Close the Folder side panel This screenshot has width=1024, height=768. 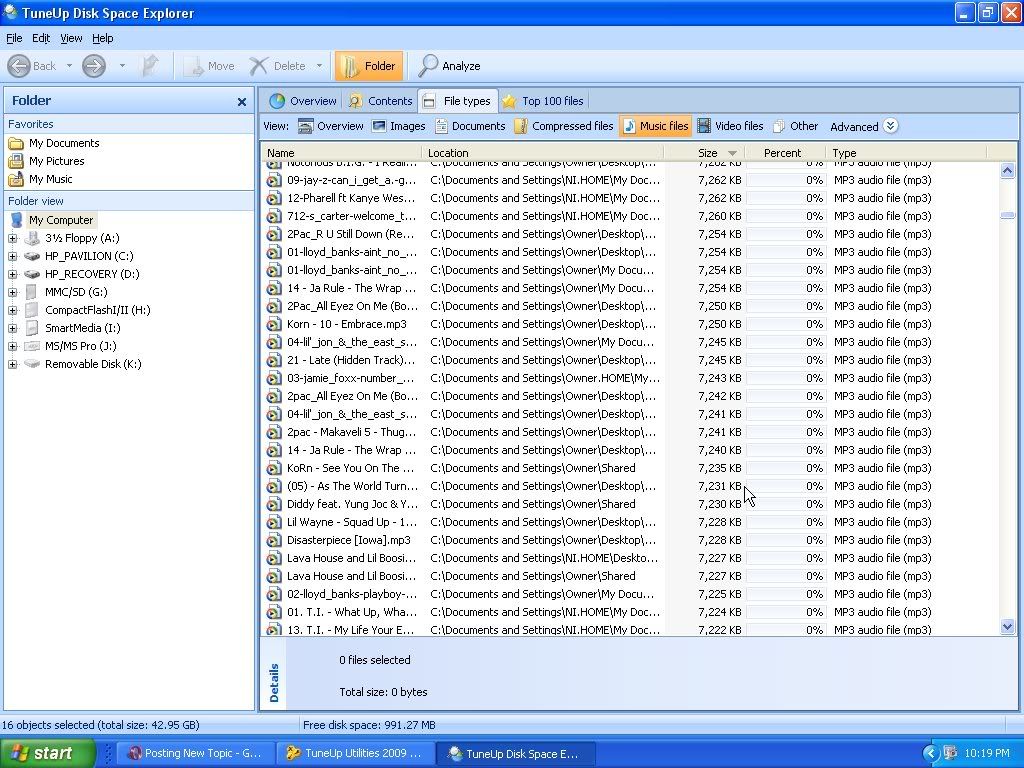(x=242, y=102)
